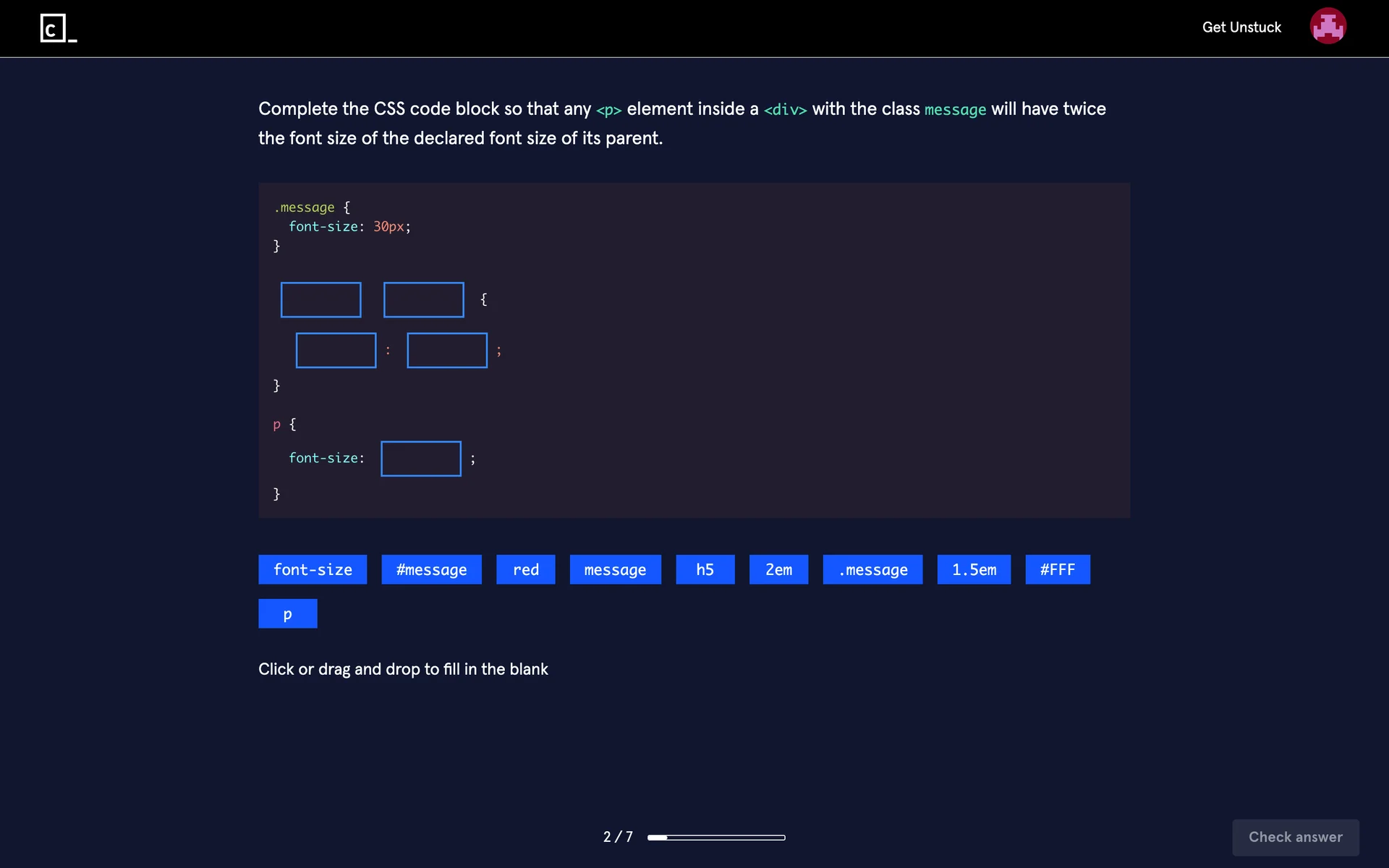This screenshot has height=868, width=1389.
Task: Click the Codecademy logo icon
Action: 58,28
